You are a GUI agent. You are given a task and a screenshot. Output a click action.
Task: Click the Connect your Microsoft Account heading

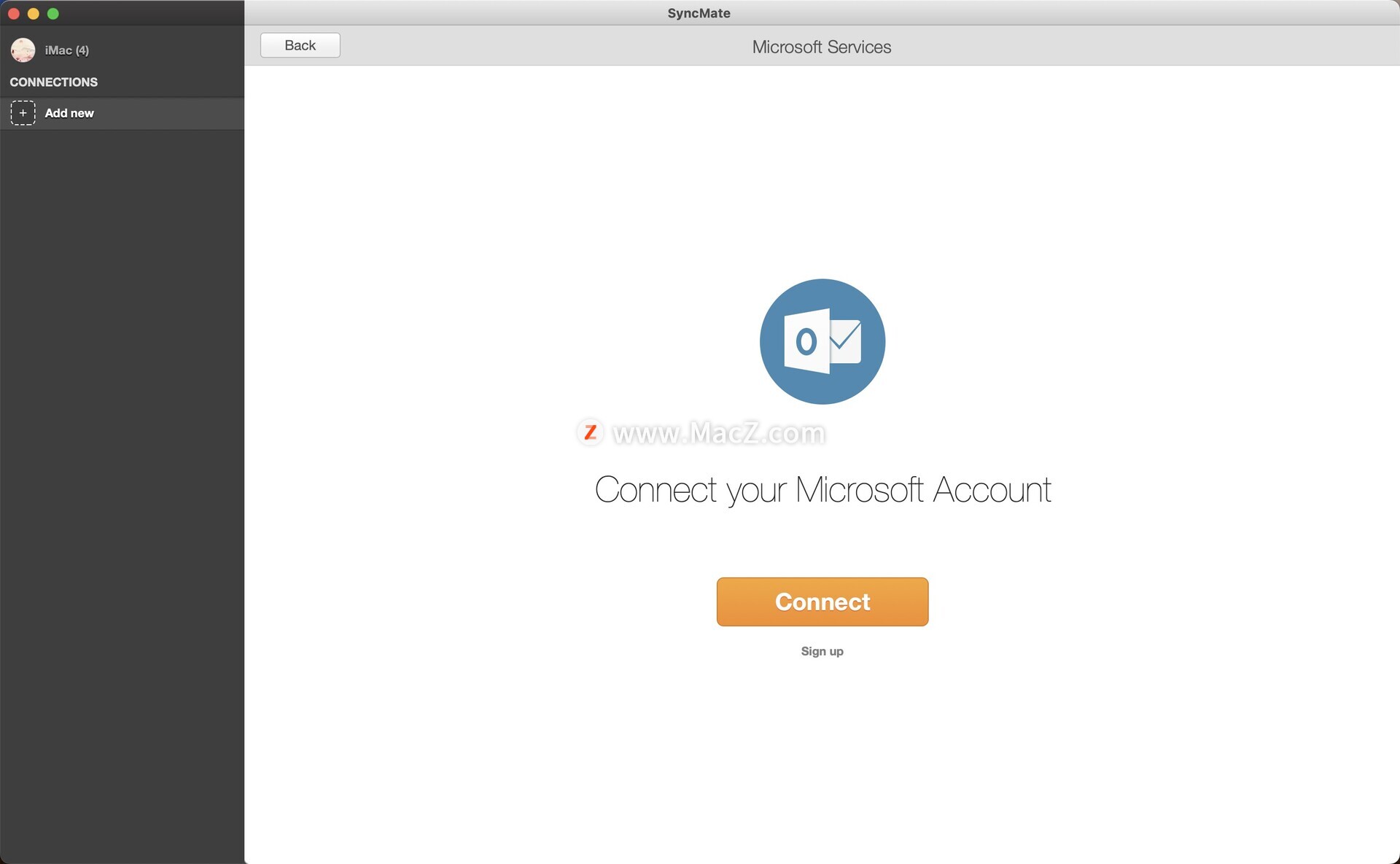click(822, 489)
